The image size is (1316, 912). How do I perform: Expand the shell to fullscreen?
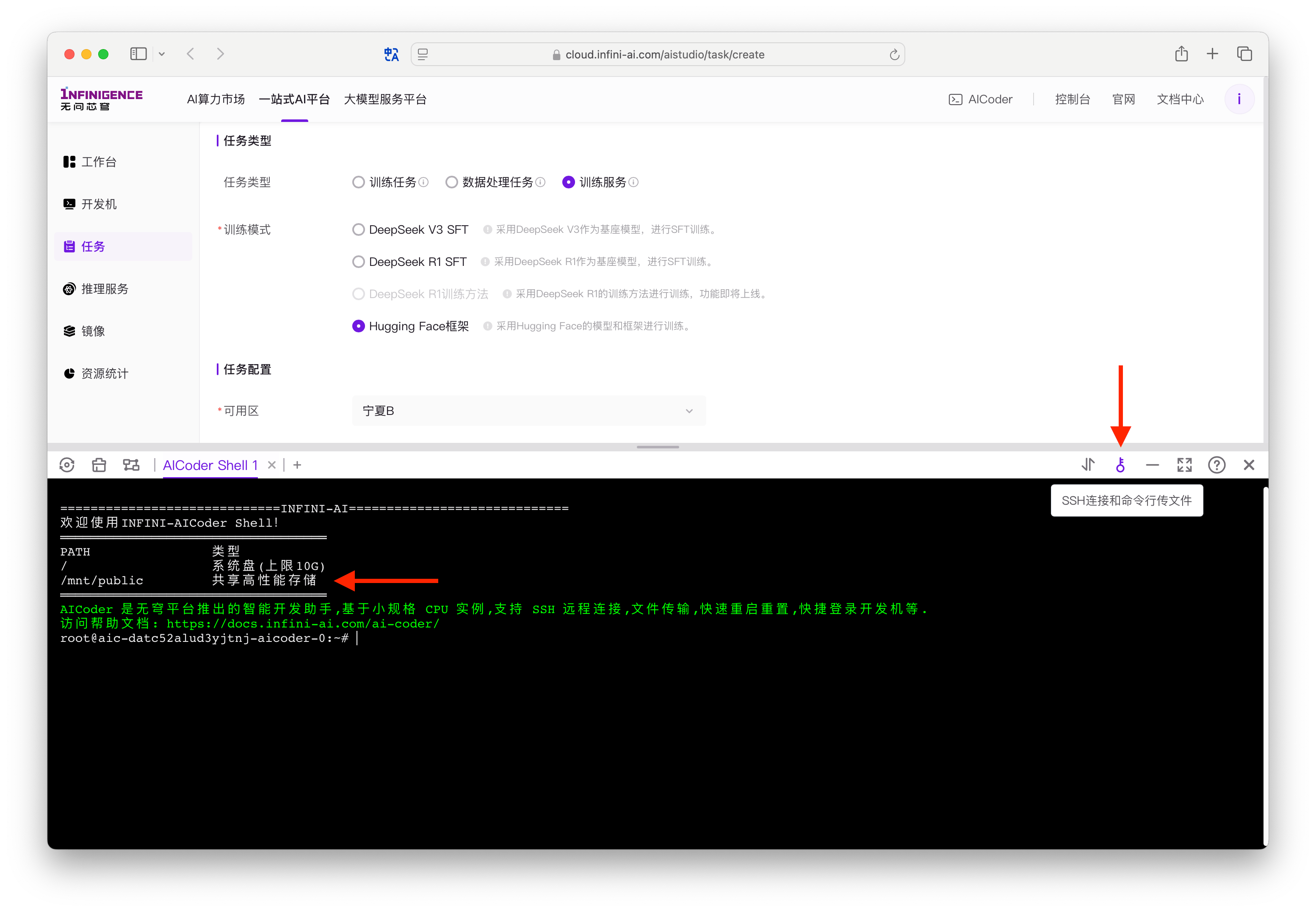[x=1185, y=465]
